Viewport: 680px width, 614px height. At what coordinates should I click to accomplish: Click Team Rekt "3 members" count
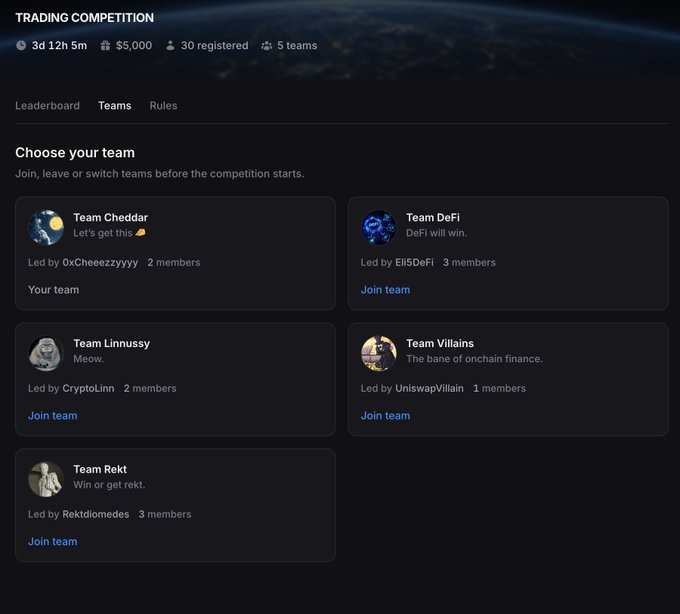pyautogui.click(x=165, y=514)
